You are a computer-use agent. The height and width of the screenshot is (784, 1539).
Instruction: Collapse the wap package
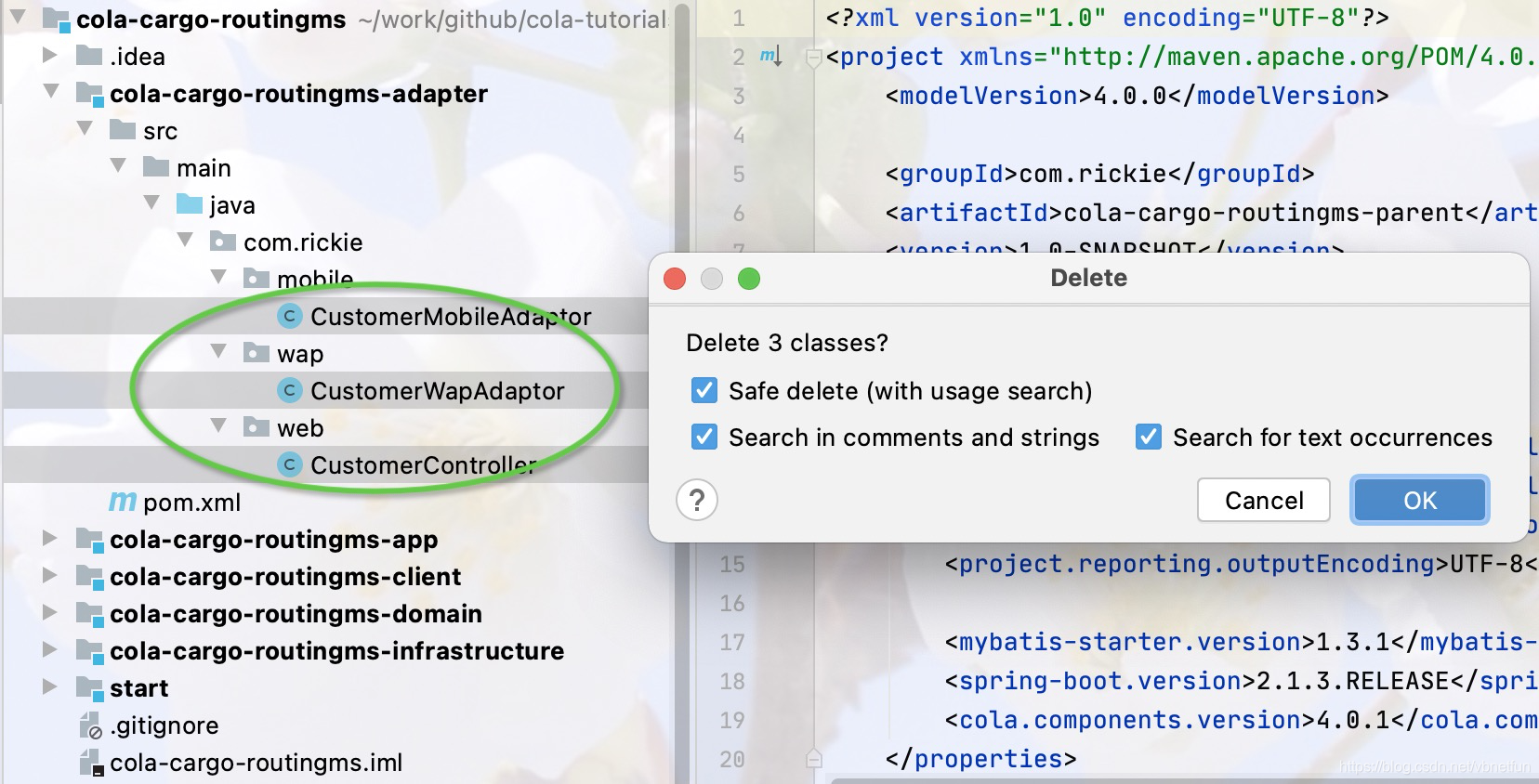coord(218,352)
